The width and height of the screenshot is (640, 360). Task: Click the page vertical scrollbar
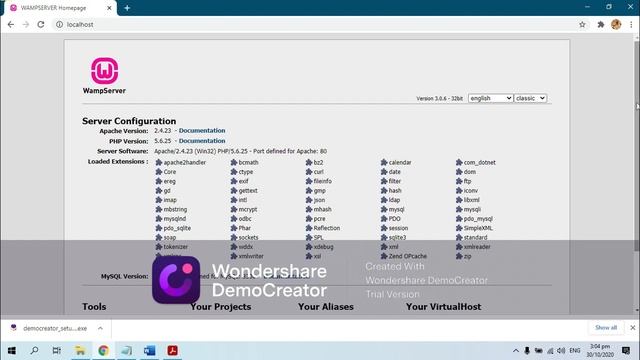[x=637, y=147]
